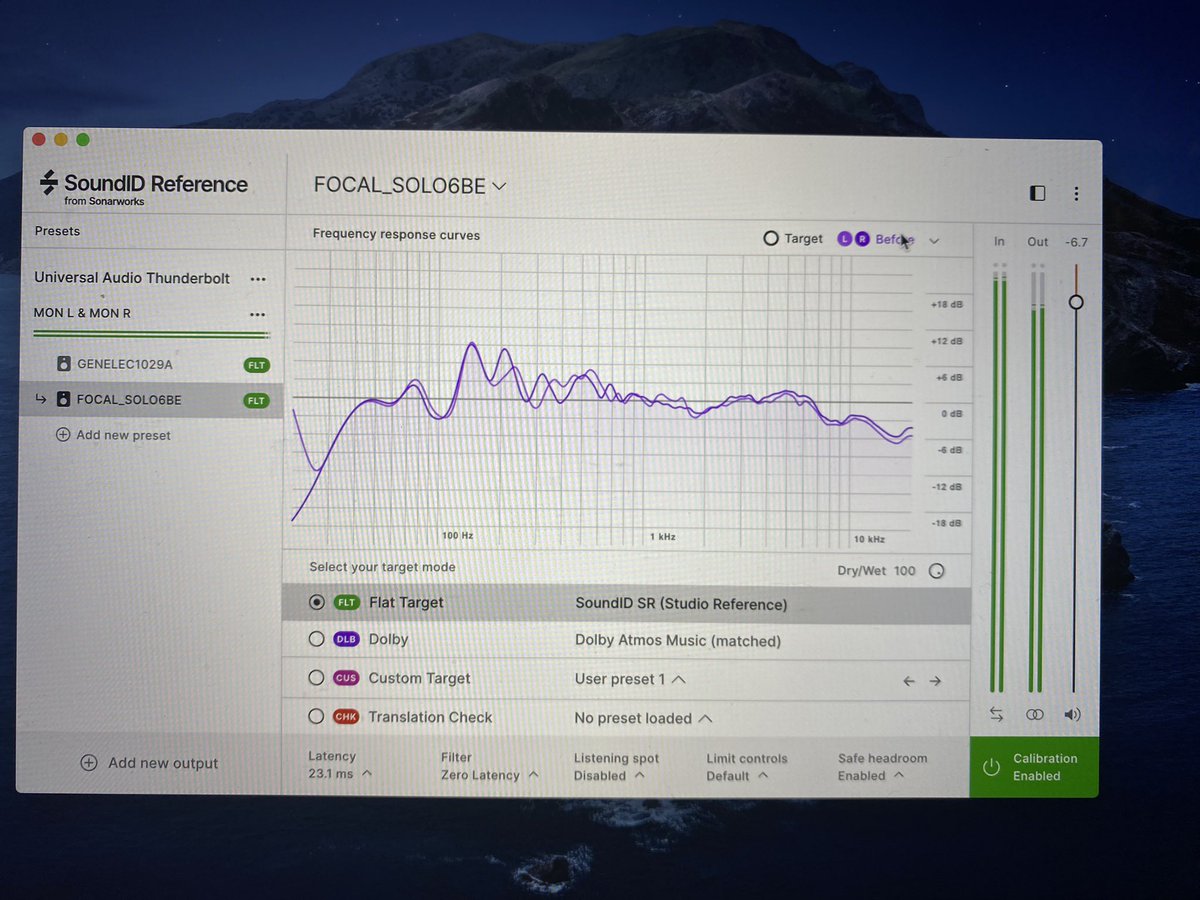Open MON L & MON R options menu
This screenshot has width=1200, height=900.
click(x=258, y=314)
